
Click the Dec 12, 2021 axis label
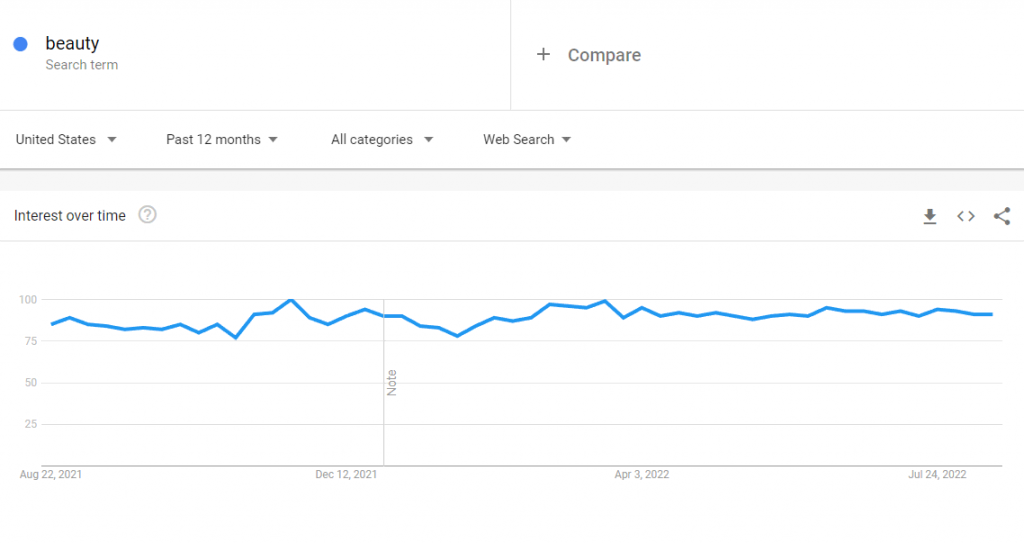coord(346,475)
